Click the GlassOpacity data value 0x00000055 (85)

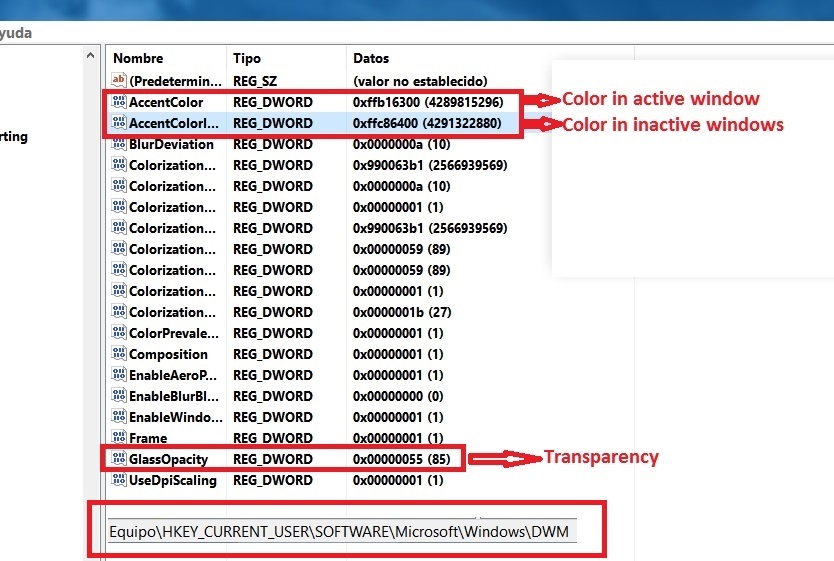[x=408, y=459]
